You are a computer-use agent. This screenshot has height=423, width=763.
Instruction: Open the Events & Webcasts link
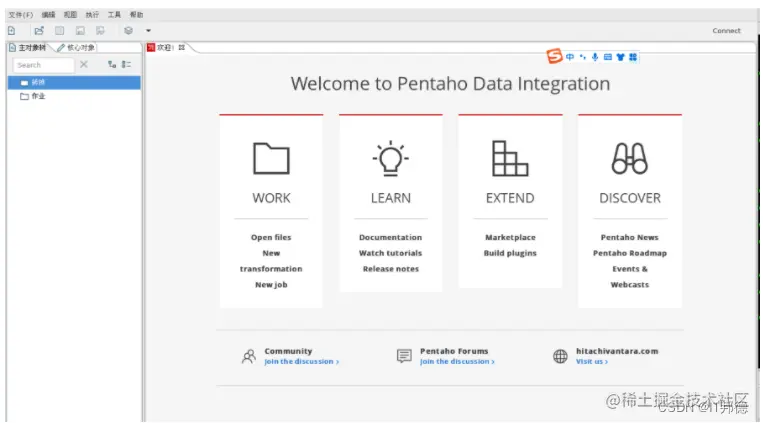(x=630, y=276)
